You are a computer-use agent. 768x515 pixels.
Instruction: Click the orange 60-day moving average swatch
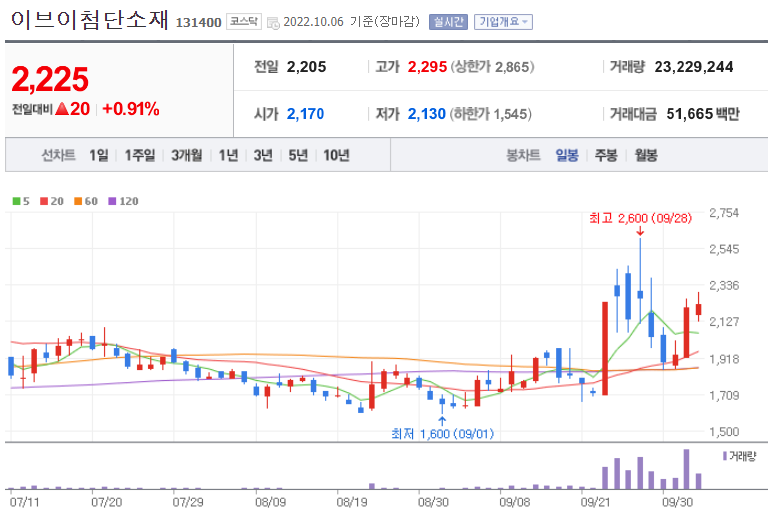78,201
